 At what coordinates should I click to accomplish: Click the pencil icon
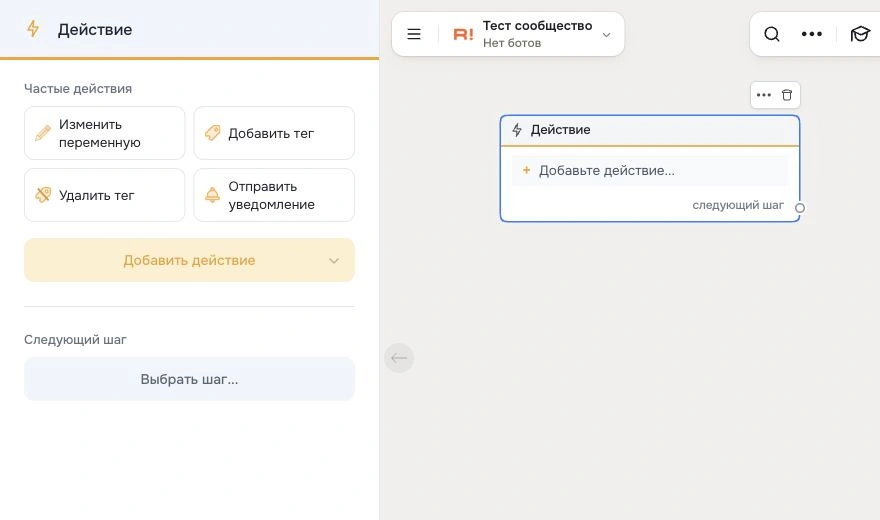43,133
